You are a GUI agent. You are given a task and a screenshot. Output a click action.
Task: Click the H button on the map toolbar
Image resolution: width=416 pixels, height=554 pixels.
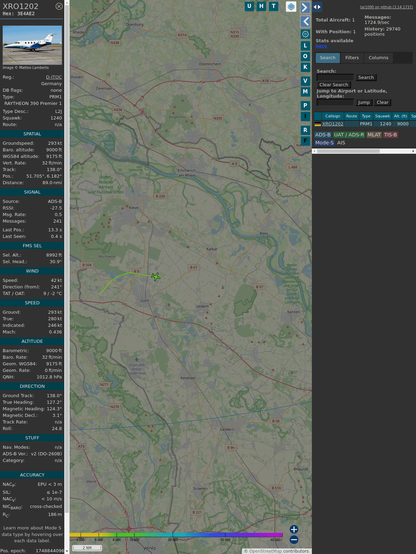click(x=262, y=6)
